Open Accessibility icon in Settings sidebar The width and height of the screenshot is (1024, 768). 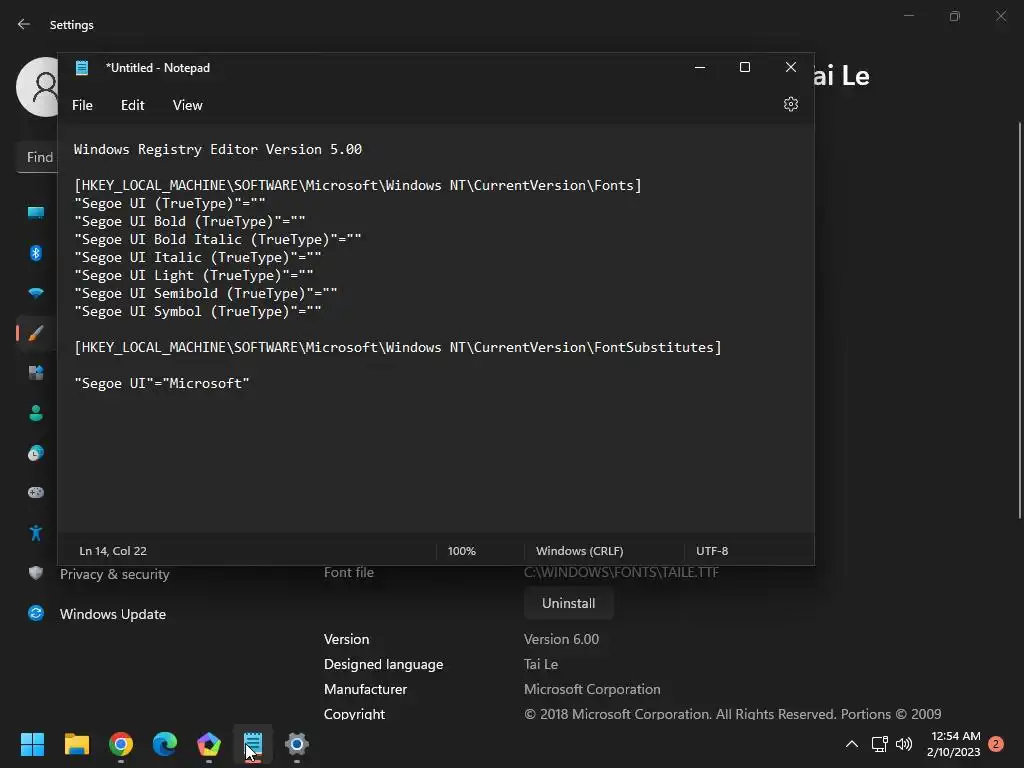click(x=36, y=532)
